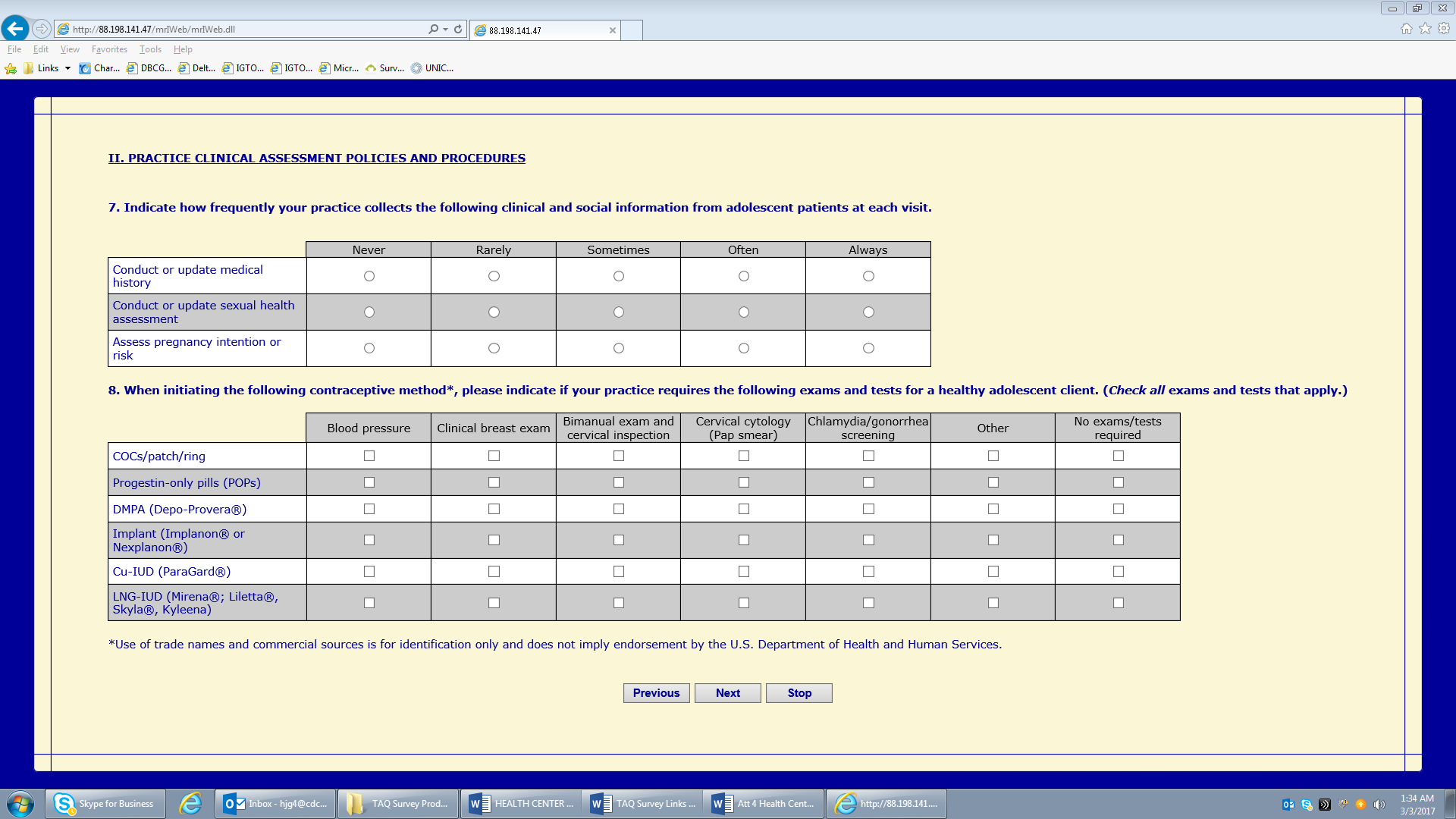Click the Windows Start button
1456x819 pixels.
tap(20, 804)
